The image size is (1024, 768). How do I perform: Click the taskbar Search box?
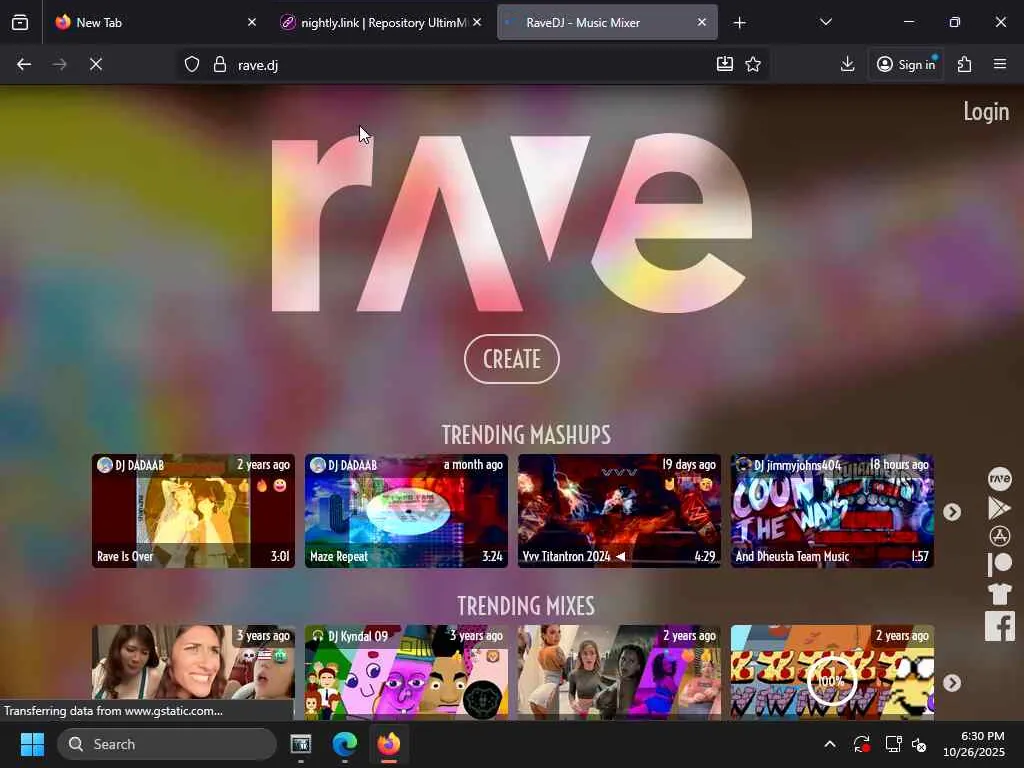tap(167, 744)
